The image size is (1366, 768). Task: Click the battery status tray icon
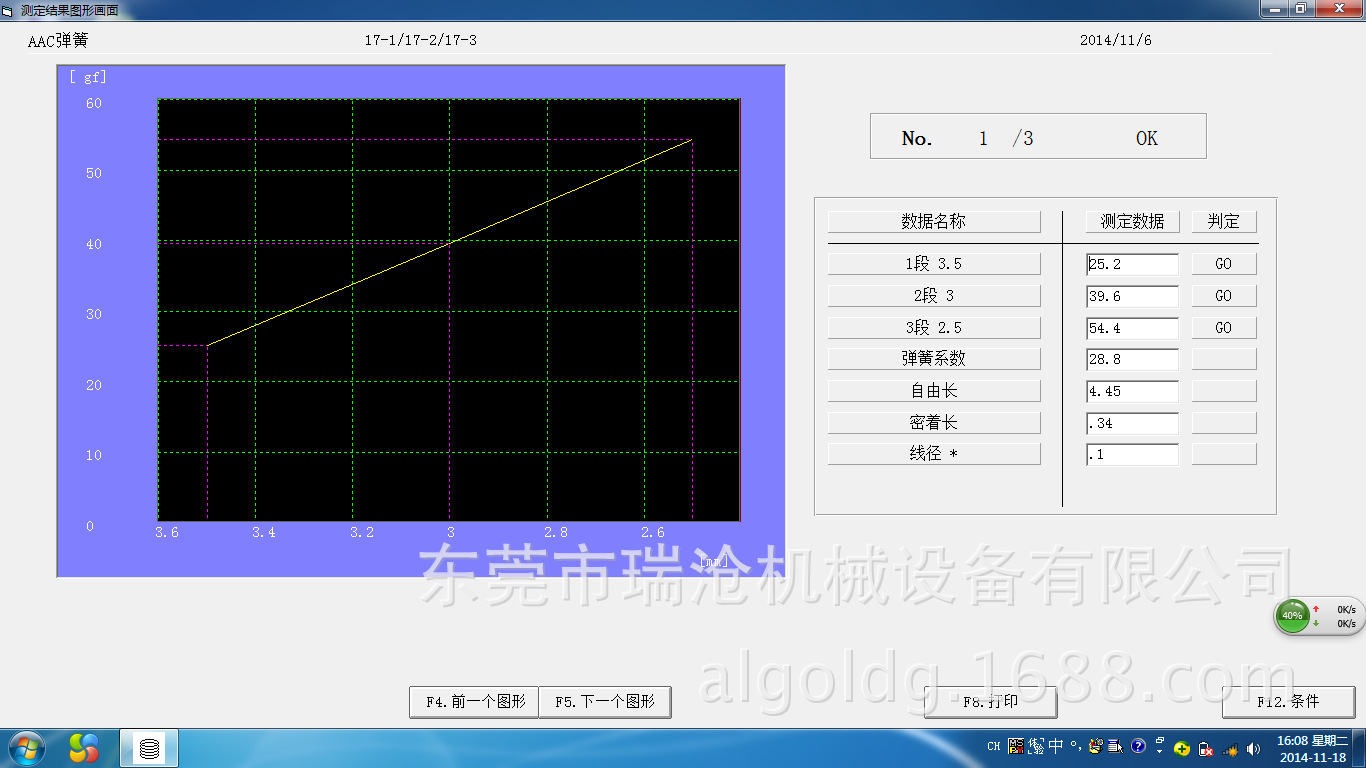click(1206, 749)
